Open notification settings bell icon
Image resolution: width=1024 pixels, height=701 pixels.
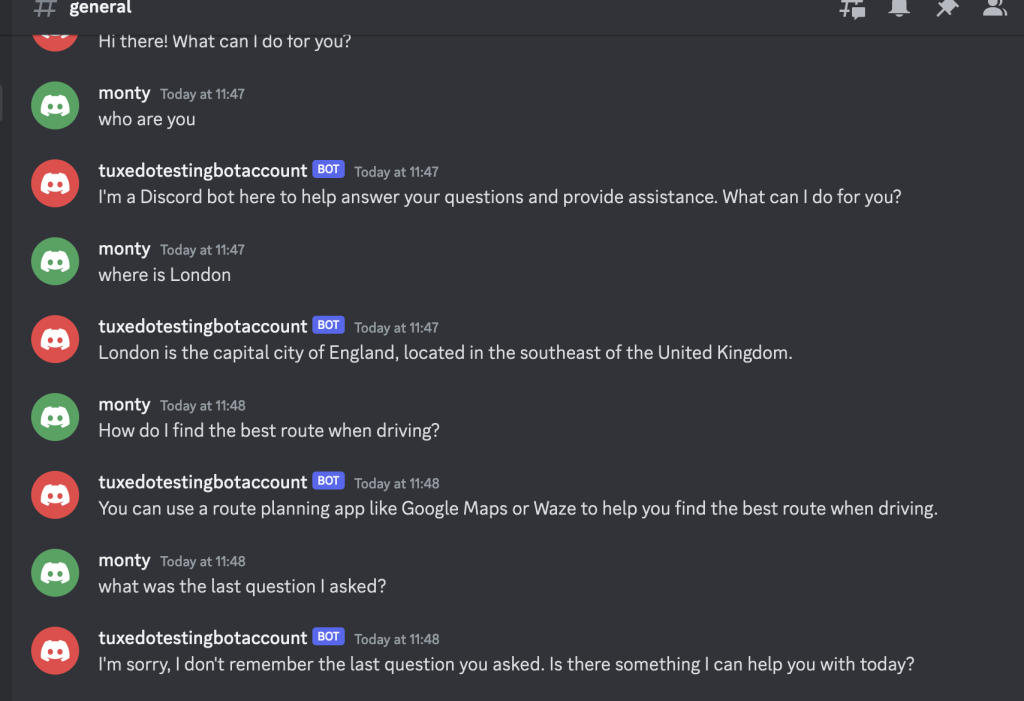tap(899, 8)
